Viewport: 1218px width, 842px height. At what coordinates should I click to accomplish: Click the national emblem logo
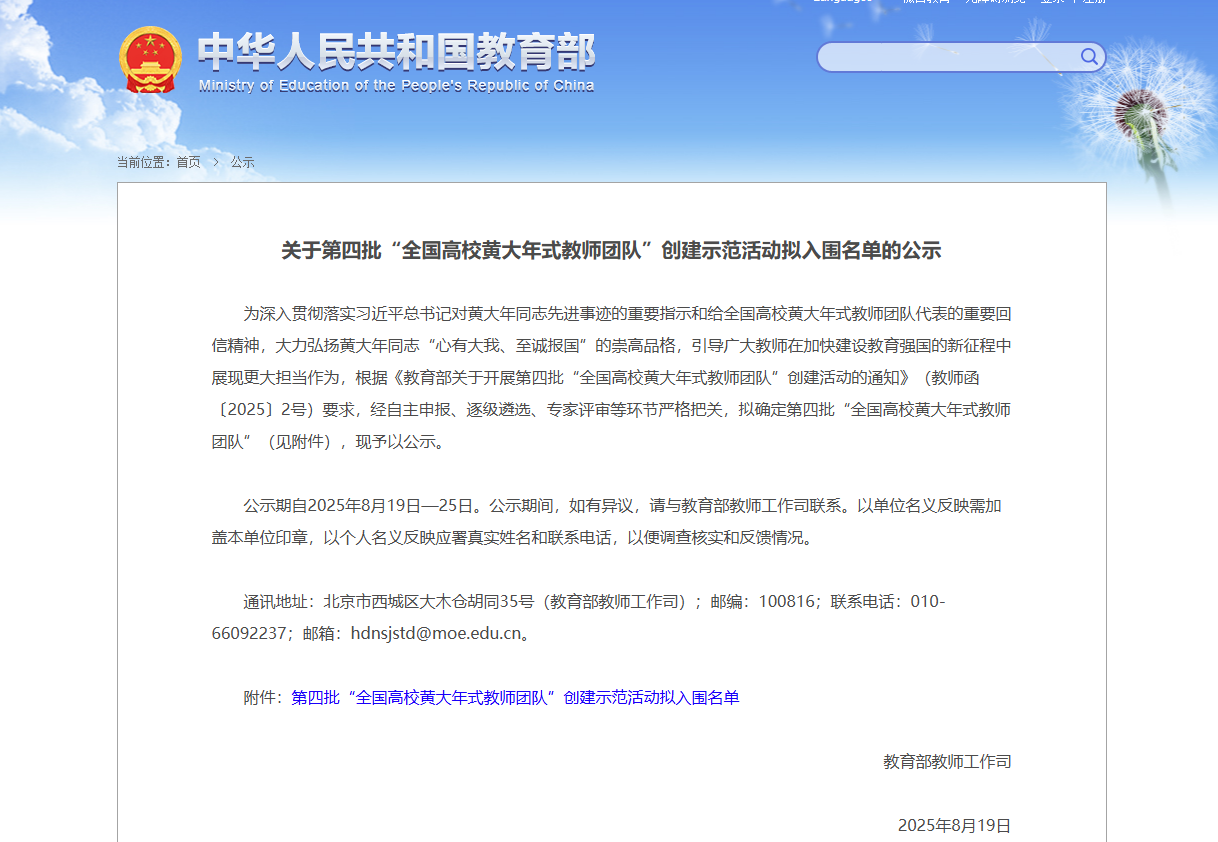tap(150, 60)
